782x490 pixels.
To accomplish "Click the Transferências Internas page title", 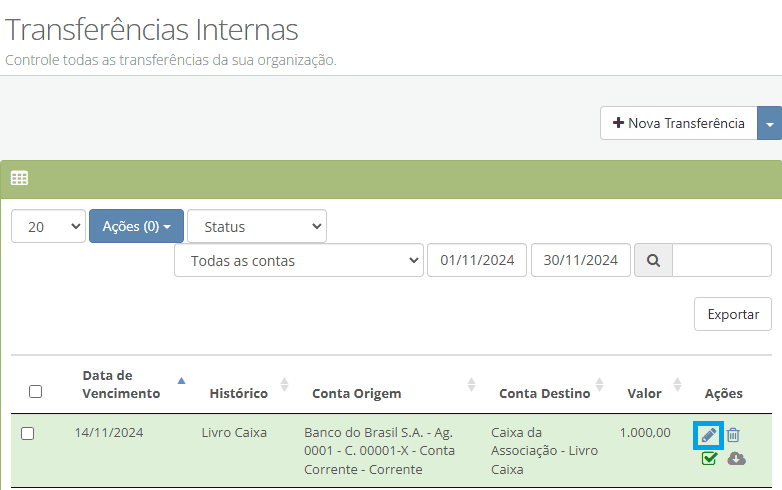I will tap(152, 29).
